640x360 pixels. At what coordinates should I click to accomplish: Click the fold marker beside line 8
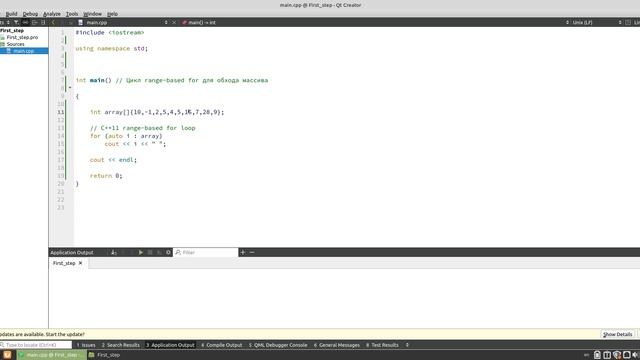[x=70, y=88]
